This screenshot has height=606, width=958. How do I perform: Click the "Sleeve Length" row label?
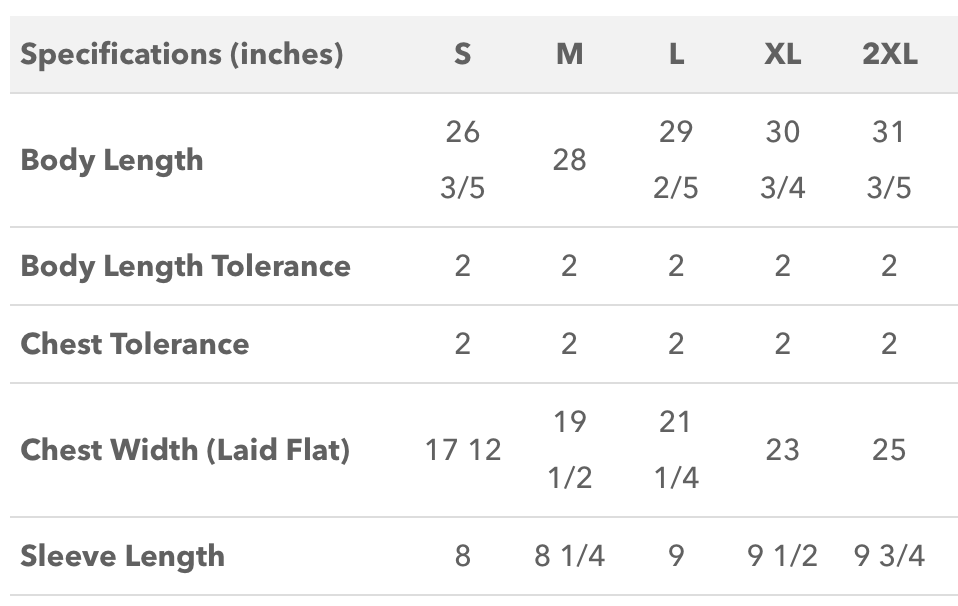tap(122, 556)
